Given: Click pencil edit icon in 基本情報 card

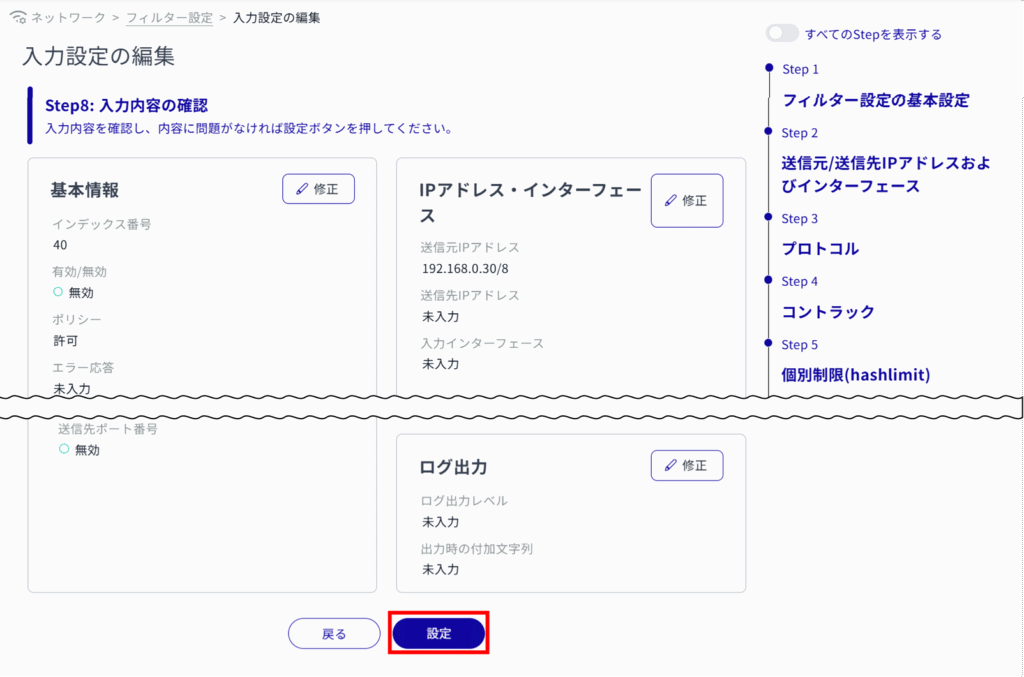Looking at the screenshot, I should [x=303, y=188].
